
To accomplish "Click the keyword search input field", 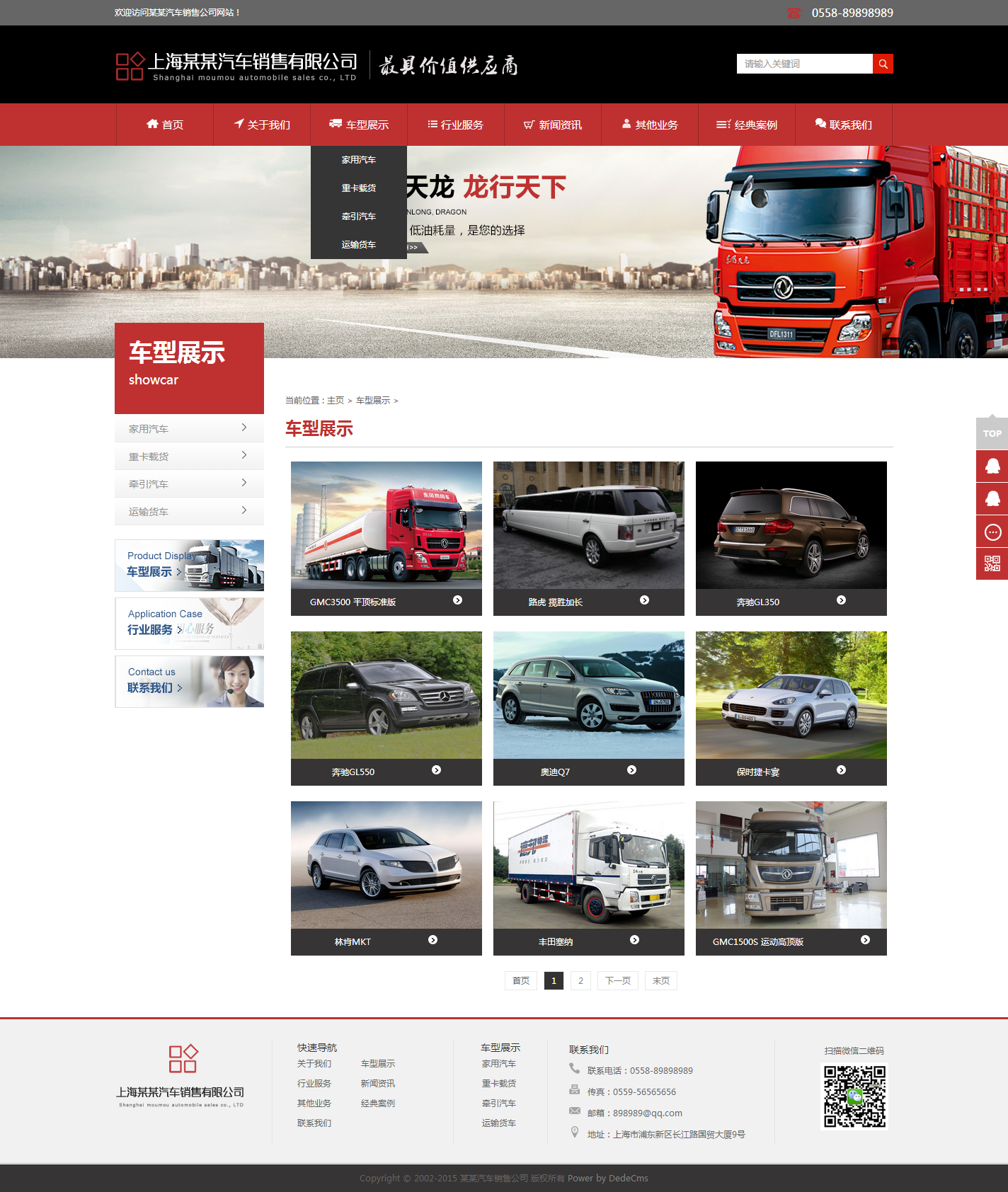I will pos(804,64).
